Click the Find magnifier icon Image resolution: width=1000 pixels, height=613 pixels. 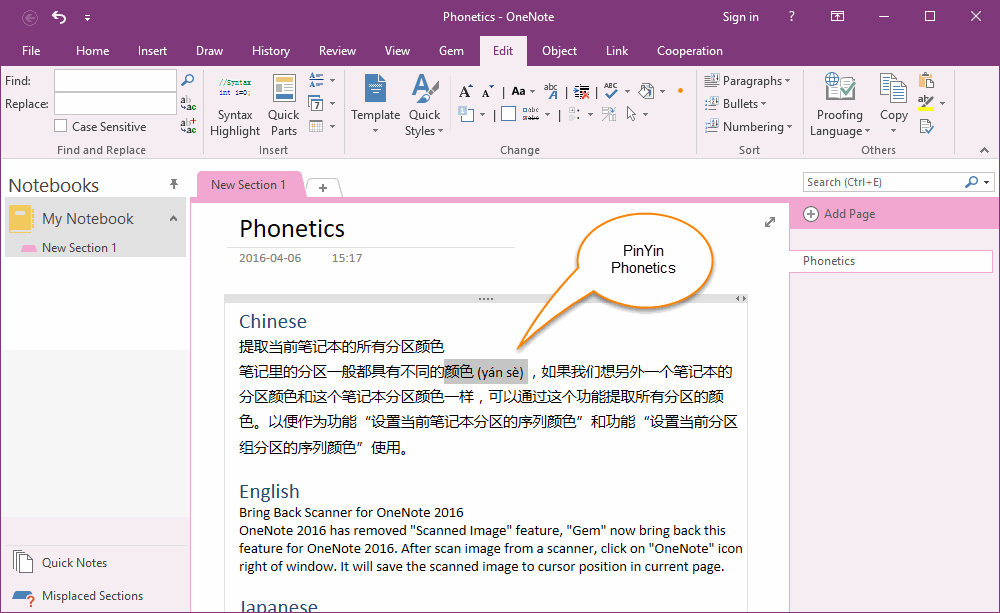(188, 80)
